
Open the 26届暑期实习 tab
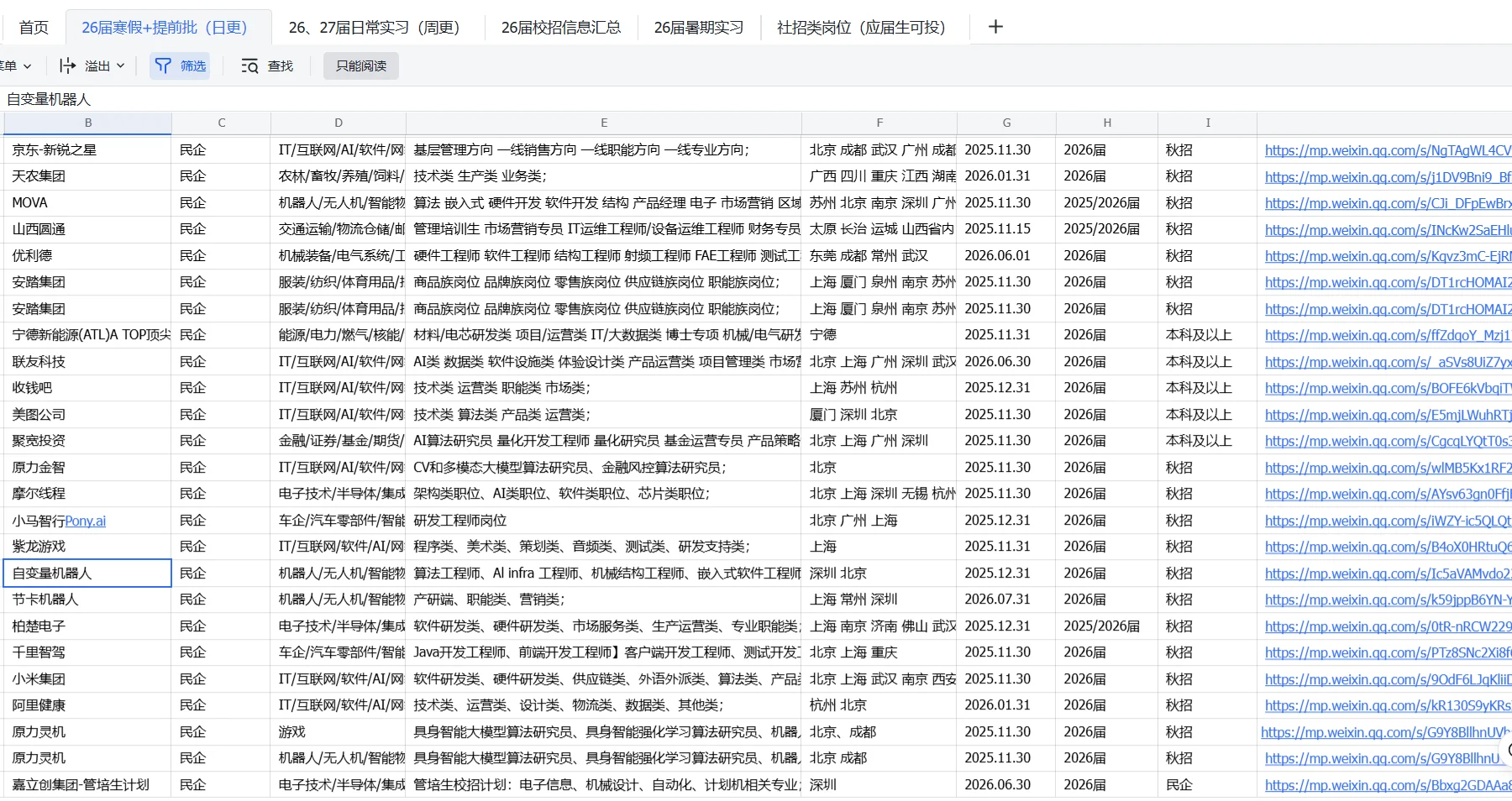point(698,27)
